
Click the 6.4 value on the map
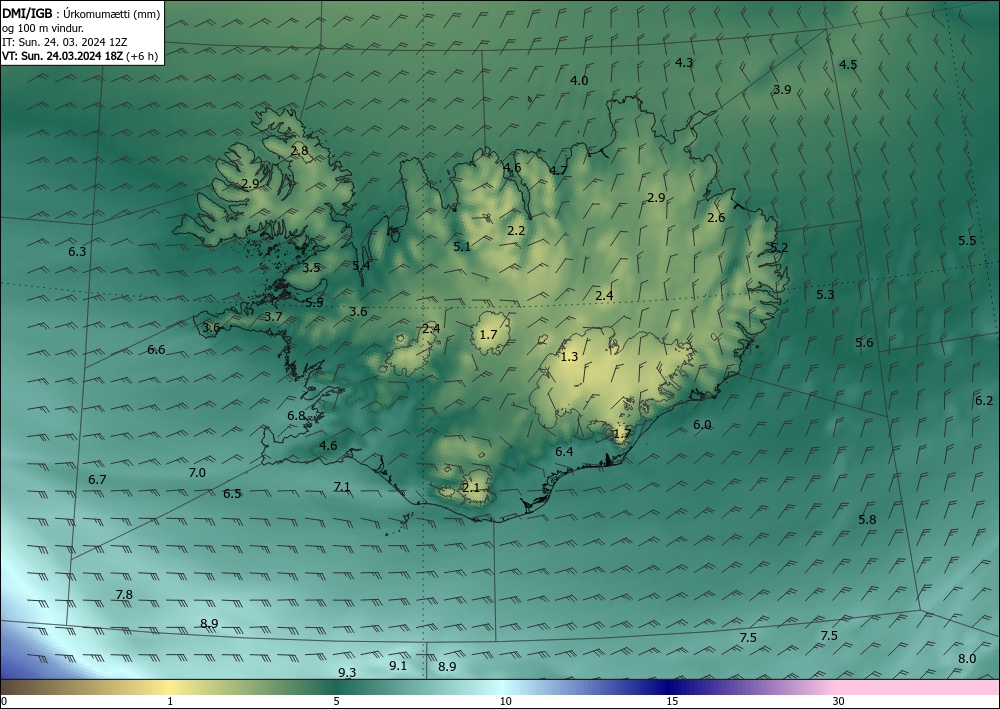tap(564, 451)
